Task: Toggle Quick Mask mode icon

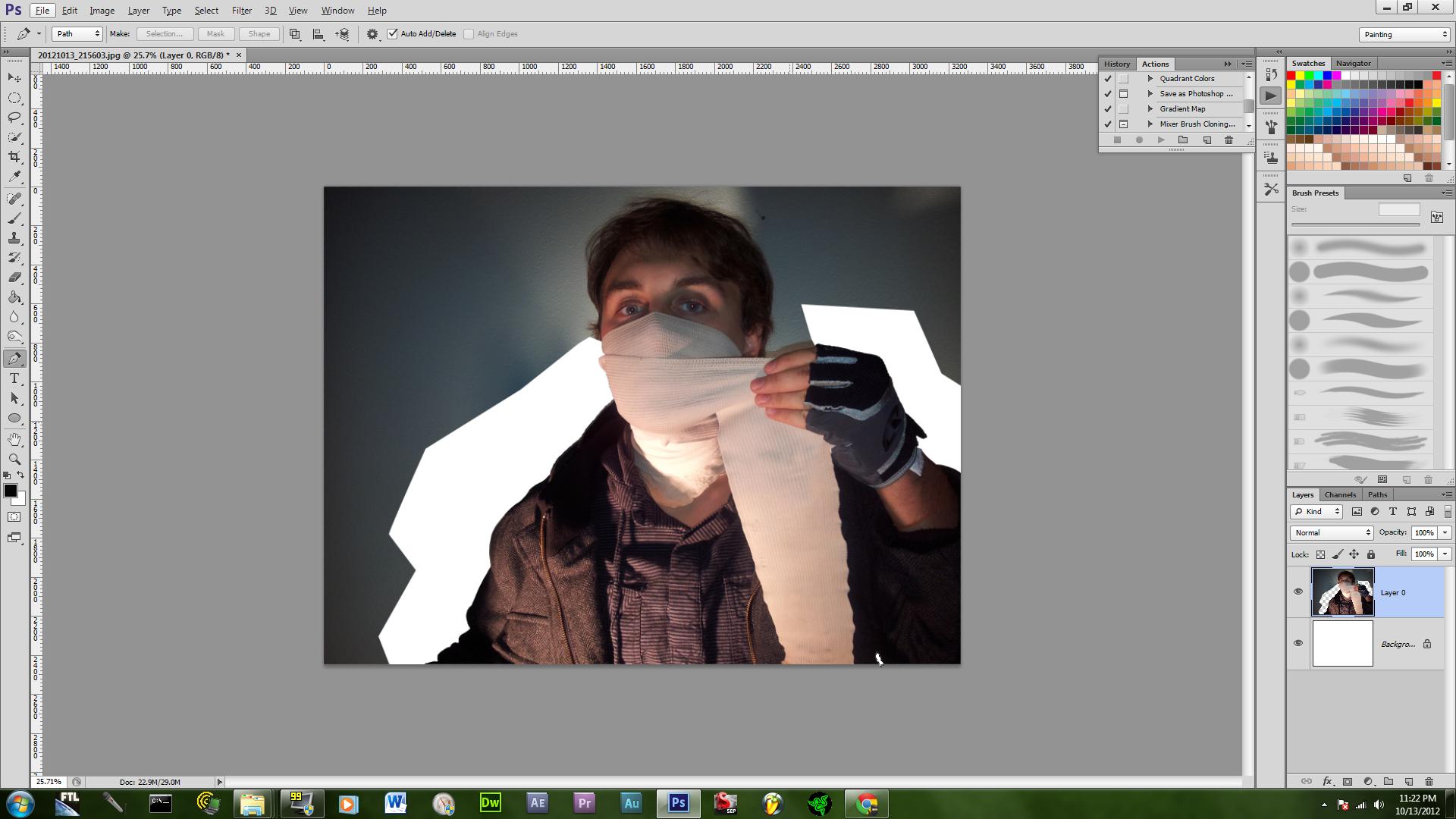Action: tap(14, 517)
